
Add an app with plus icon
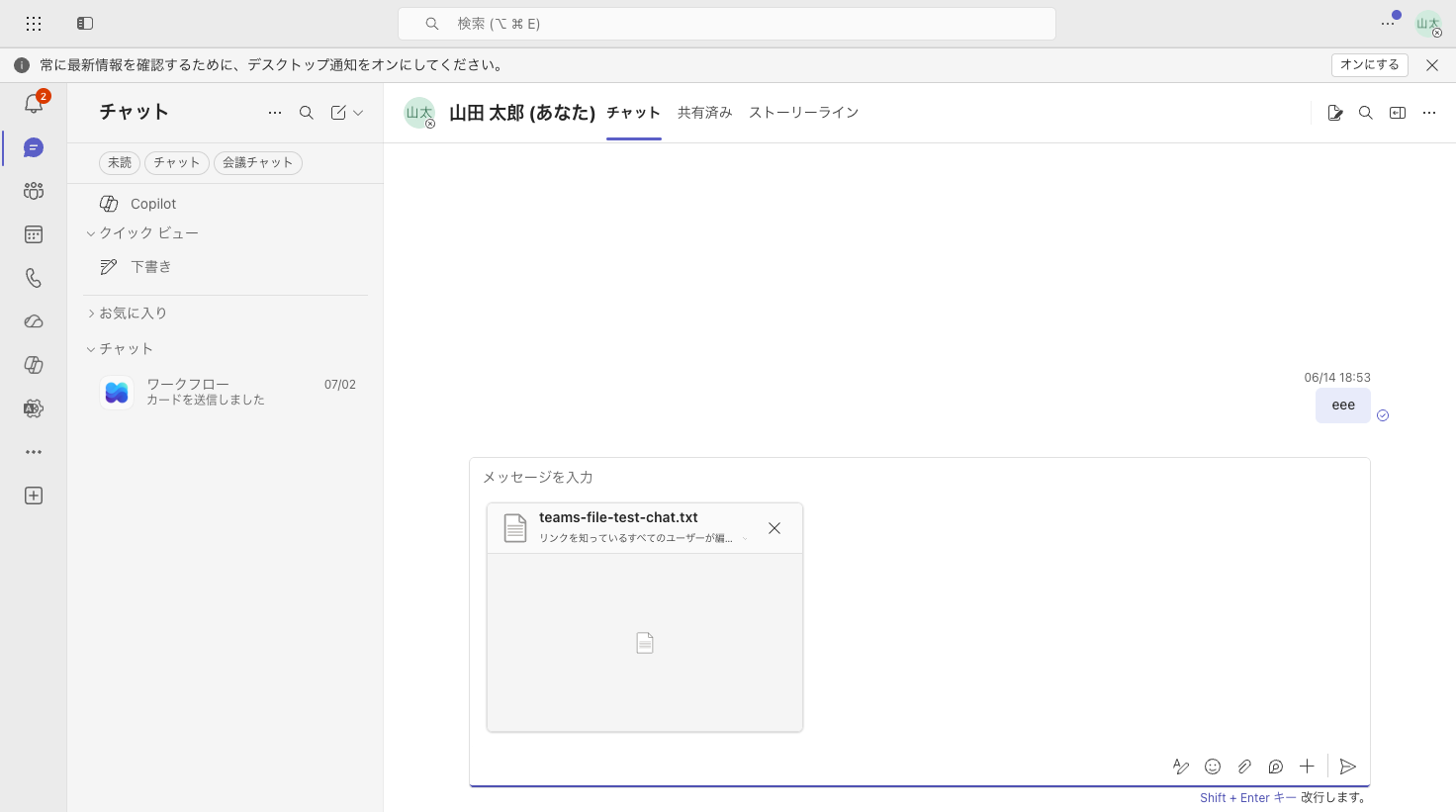point(34,496)
